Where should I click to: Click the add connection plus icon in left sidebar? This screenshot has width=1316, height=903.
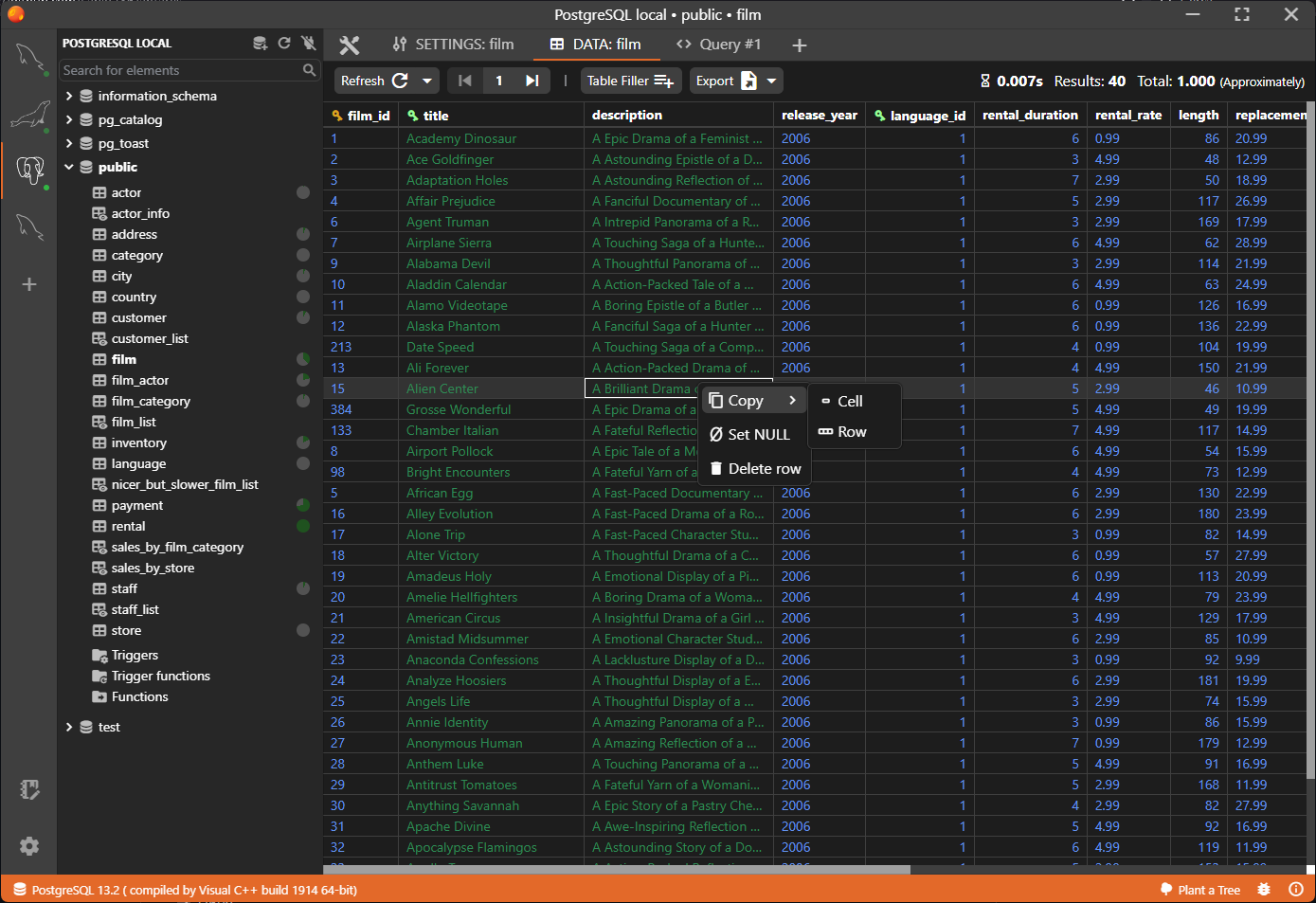pos(29,284)
